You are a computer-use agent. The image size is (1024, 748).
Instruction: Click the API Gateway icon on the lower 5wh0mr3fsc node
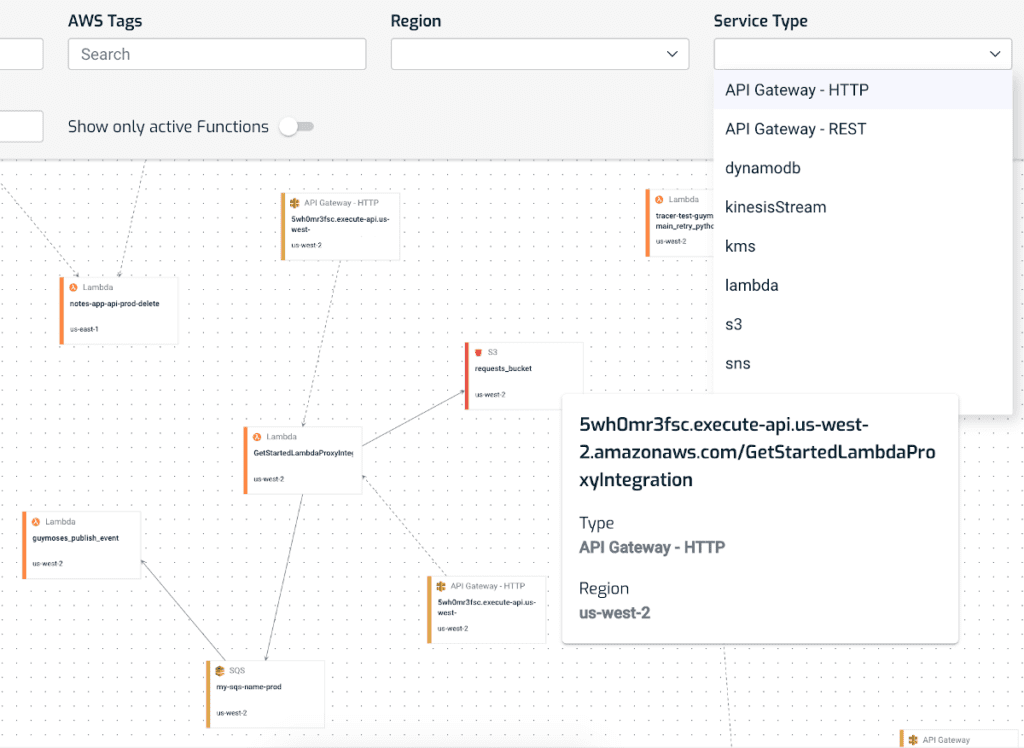point(441,586)
